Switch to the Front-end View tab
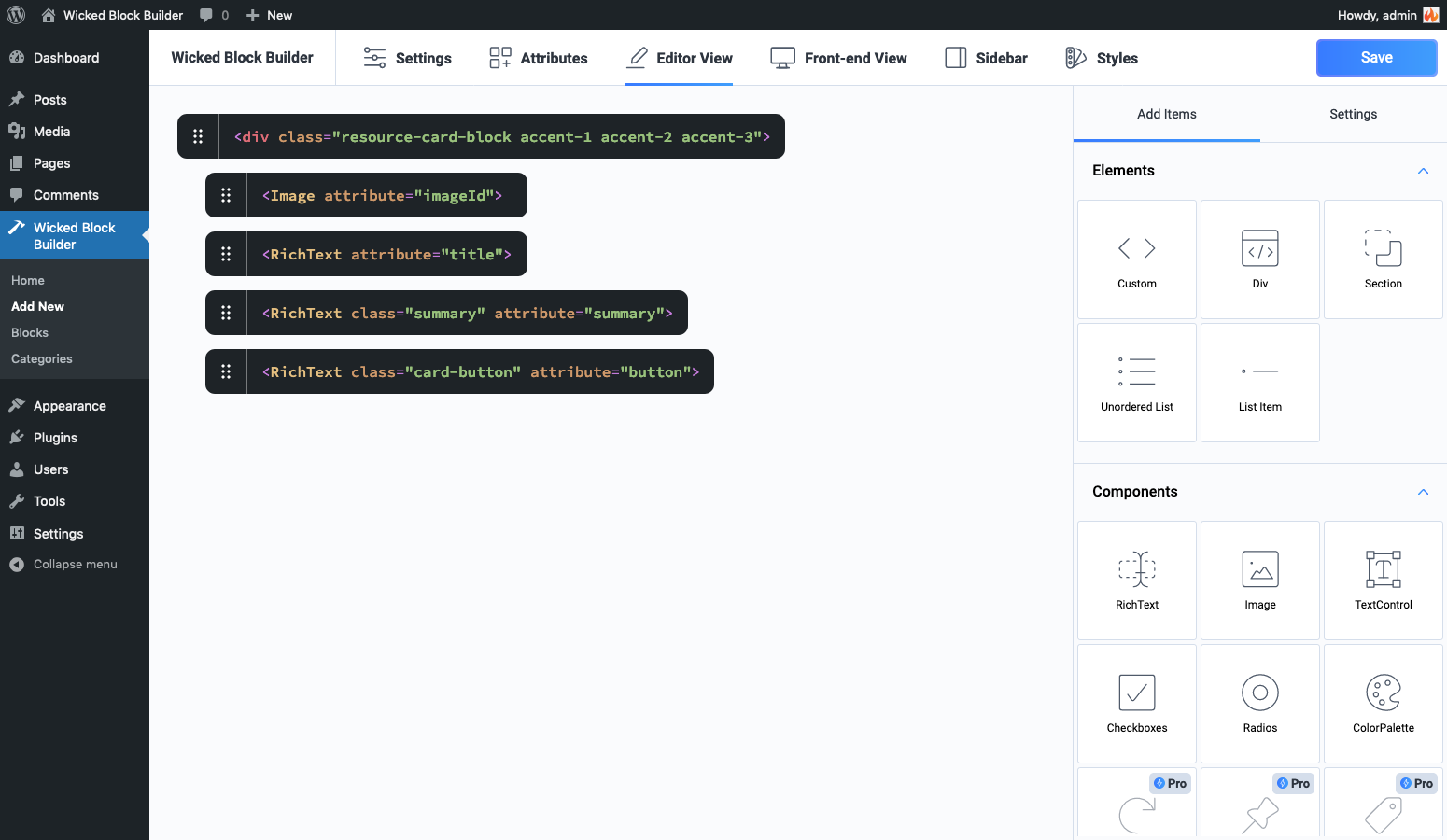Image resolution: width=1447 pixels, height=840 pixels. point(838,58)
